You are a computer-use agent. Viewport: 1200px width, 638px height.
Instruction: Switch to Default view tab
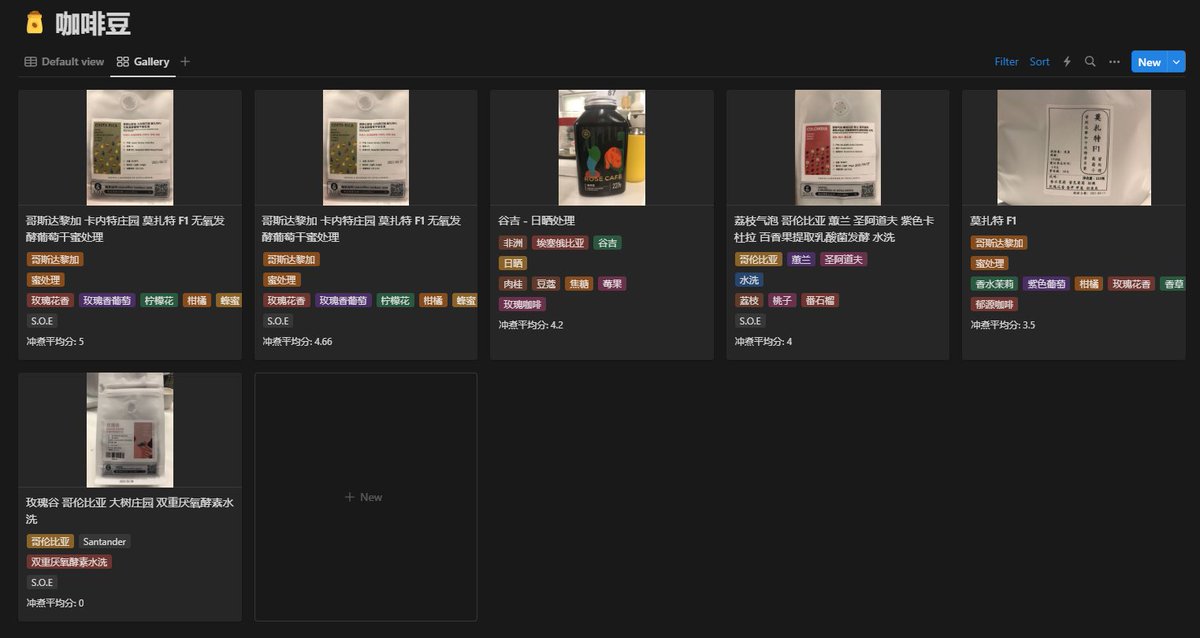tap(64, 62)
